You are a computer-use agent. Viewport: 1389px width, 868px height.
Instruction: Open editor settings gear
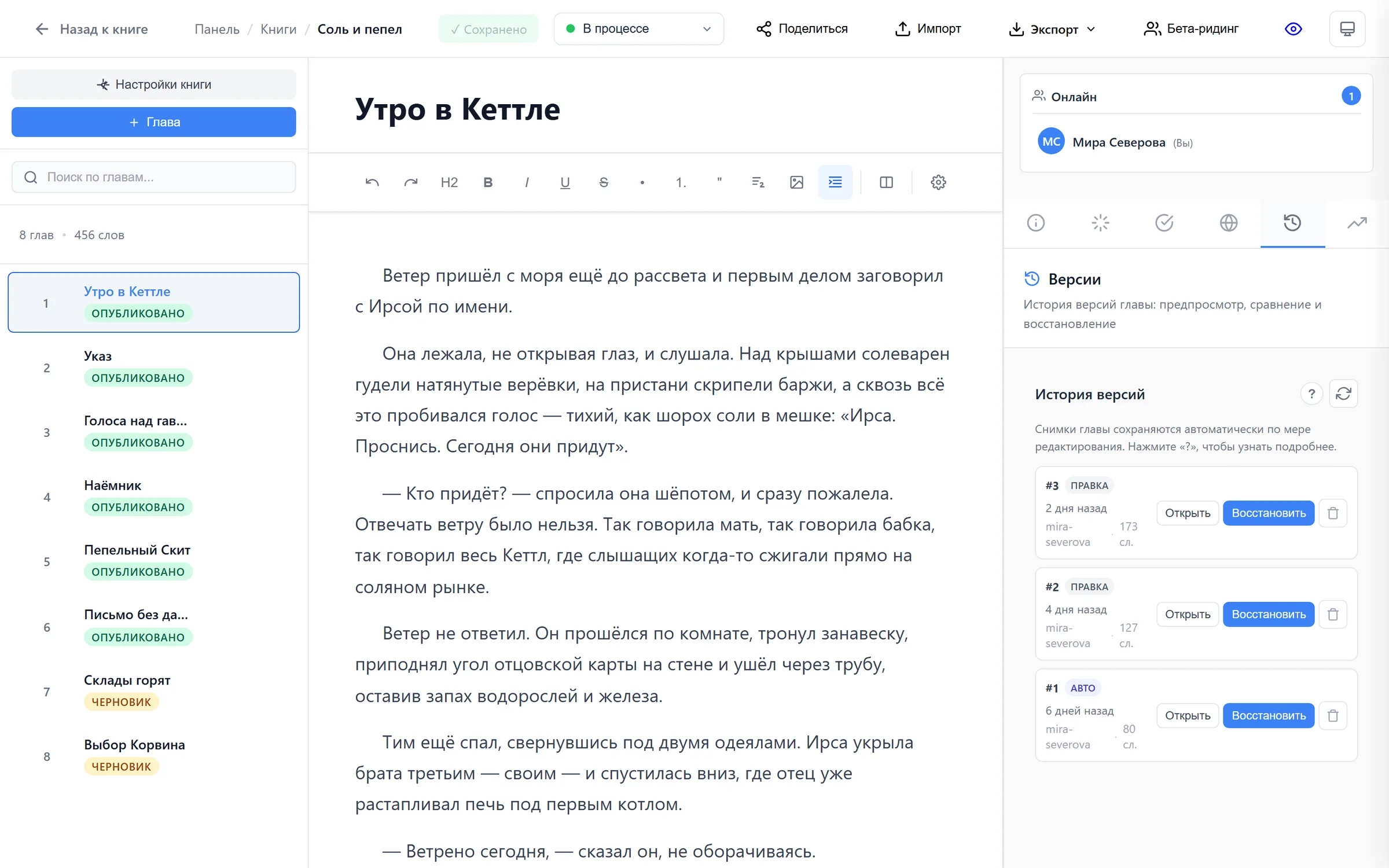pyautogui.click(x=938, y=182)
